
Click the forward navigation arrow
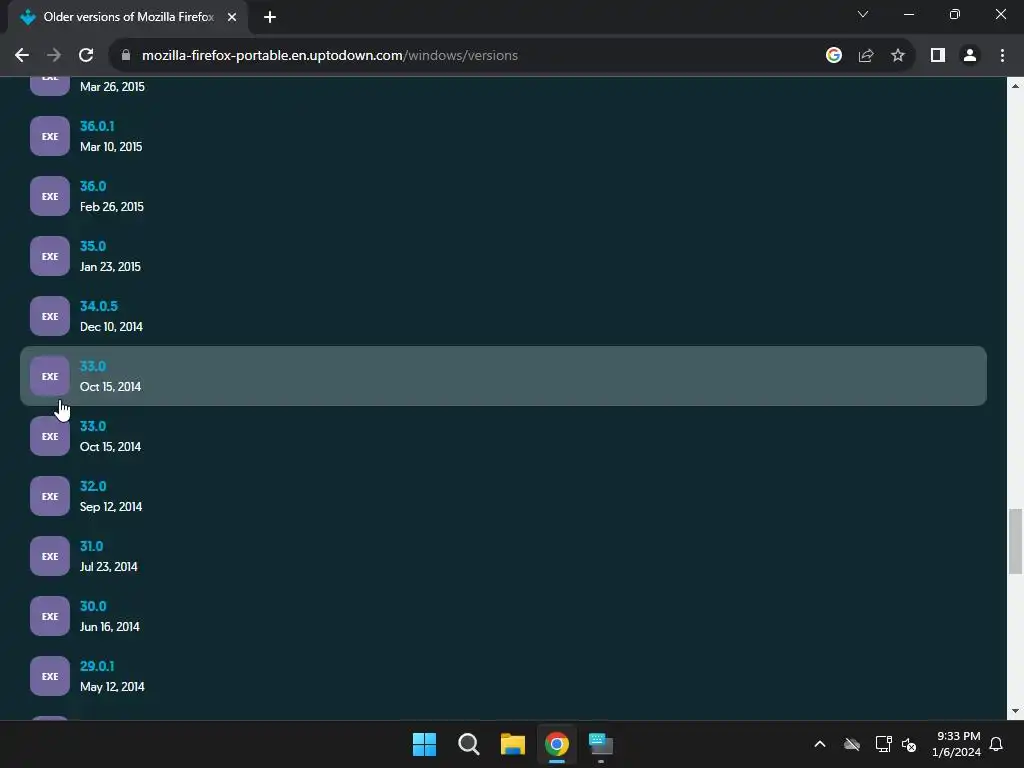[x=54, y=56]
